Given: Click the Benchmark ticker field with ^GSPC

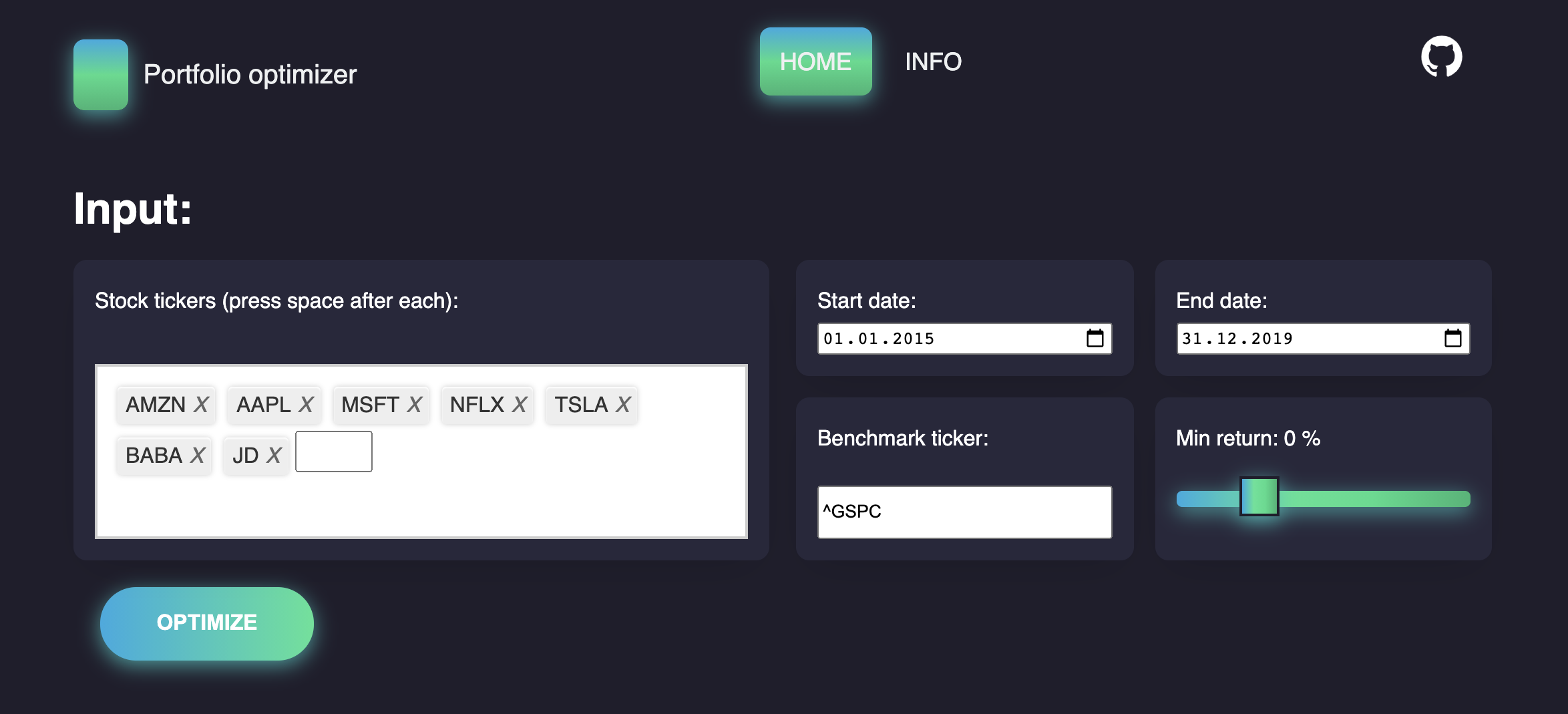Looking at the screenshot, I should 964,512.
